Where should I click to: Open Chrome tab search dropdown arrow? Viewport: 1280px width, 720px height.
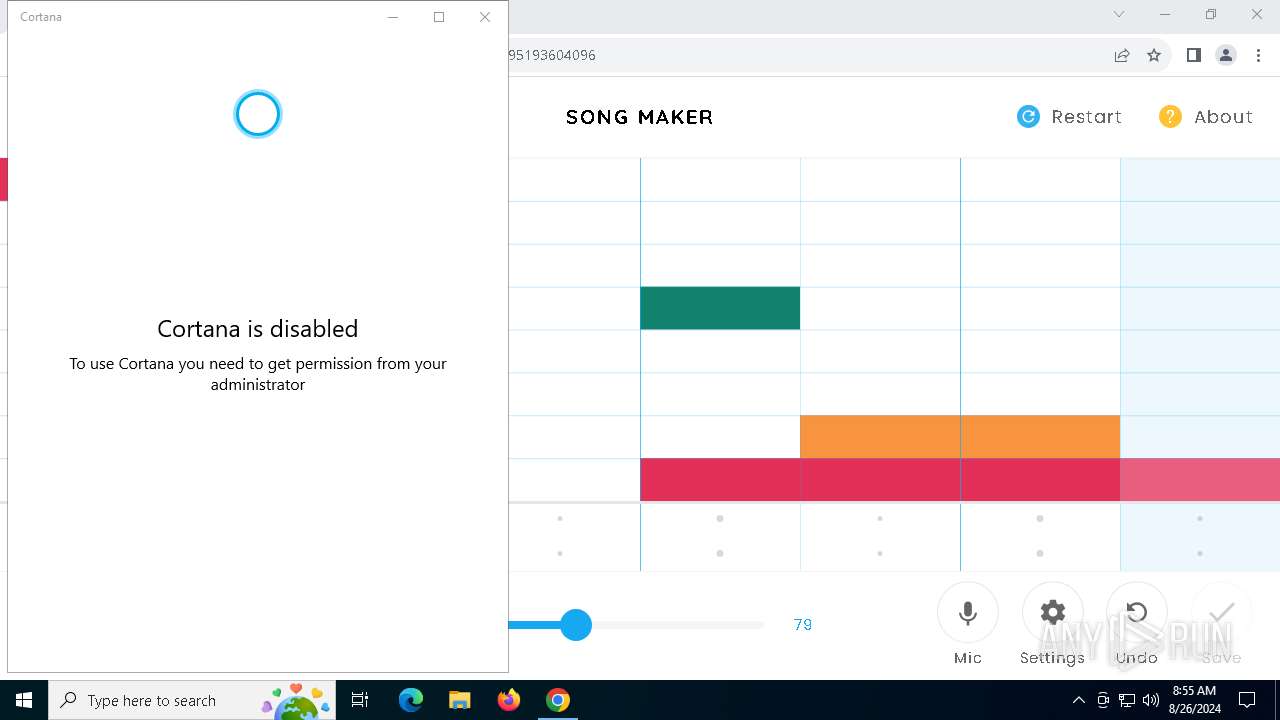pos(1119,15)
